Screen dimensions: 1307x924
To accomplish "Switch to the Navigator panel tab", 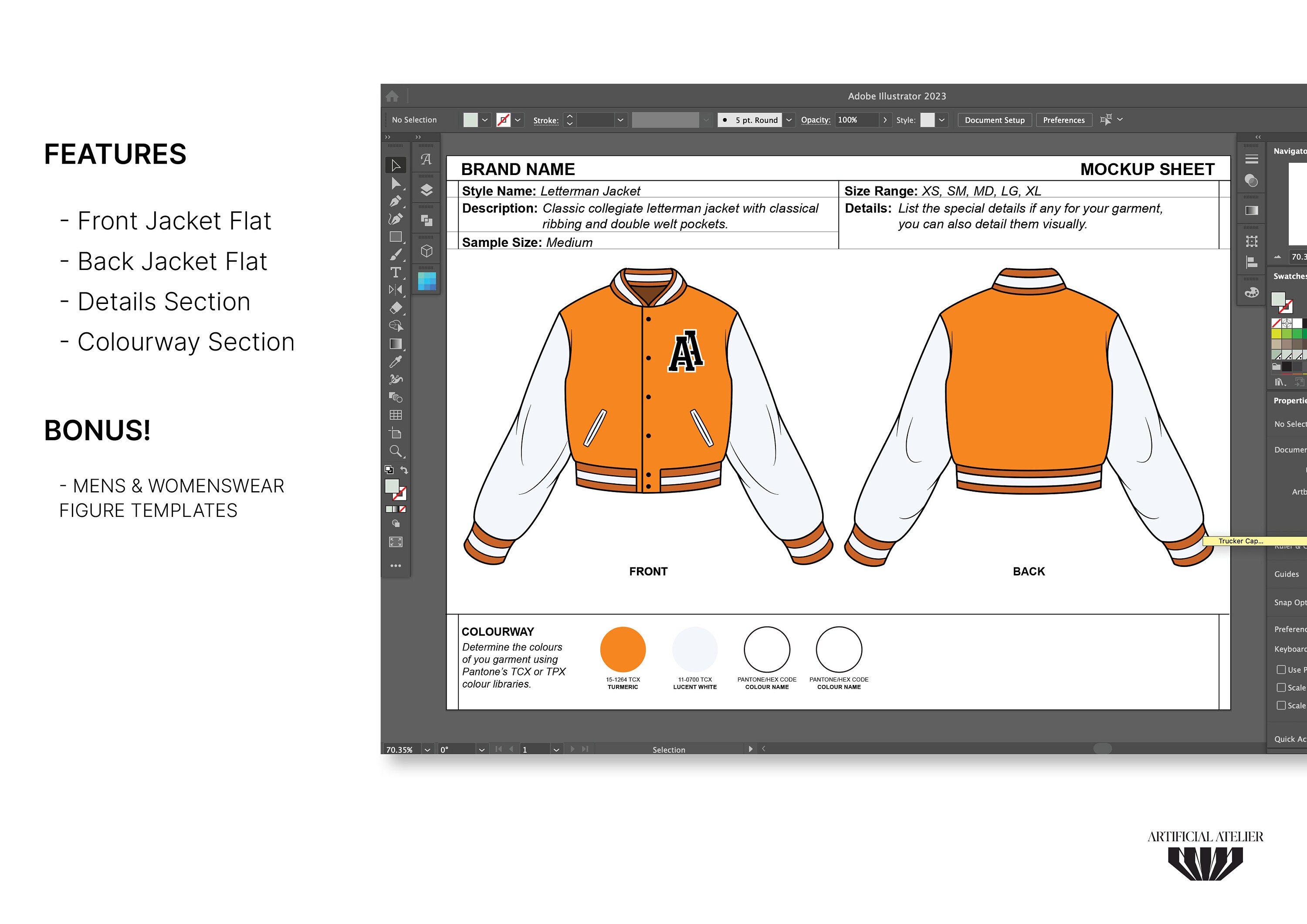I will click(1290, 151).
